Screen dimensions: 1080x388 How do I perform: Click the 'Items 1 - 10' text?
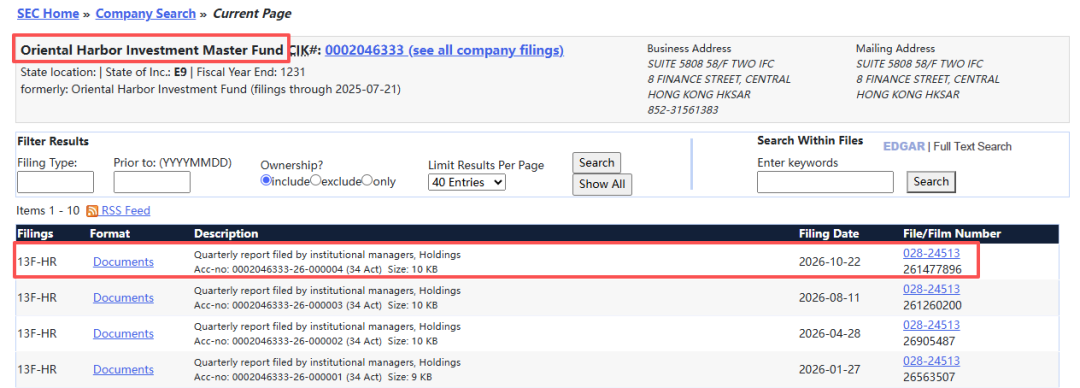(x=48, y=211)
